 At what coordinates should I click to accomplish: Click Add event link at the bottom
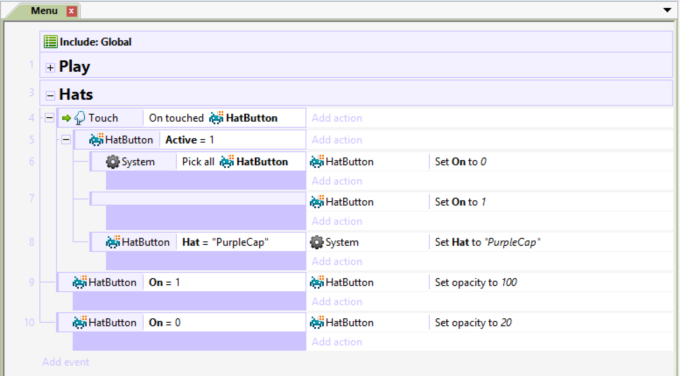[x=66, y=362]
